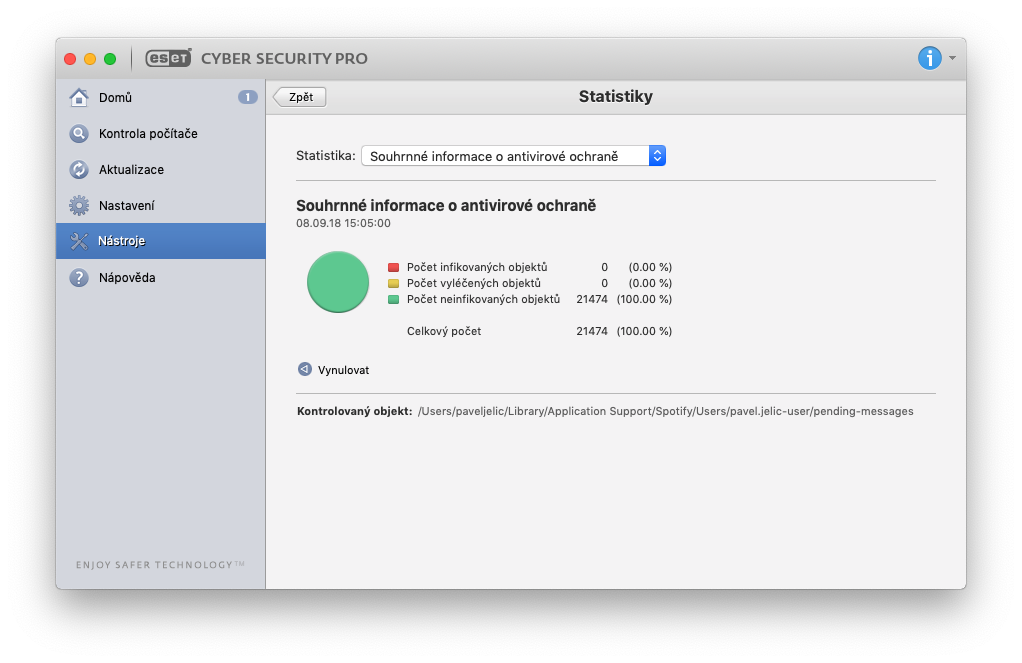Image resolution: width=1022 pixels, height=663 pixels.
Task: Click the Nápověda question mark icon
Action: click(79, 278)
